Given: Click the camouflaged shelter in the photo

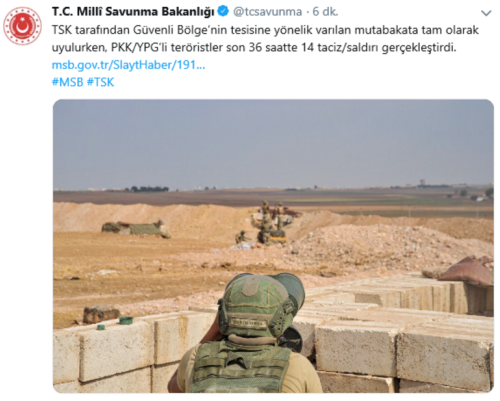Looking at the screenshot, I should 135,229.
